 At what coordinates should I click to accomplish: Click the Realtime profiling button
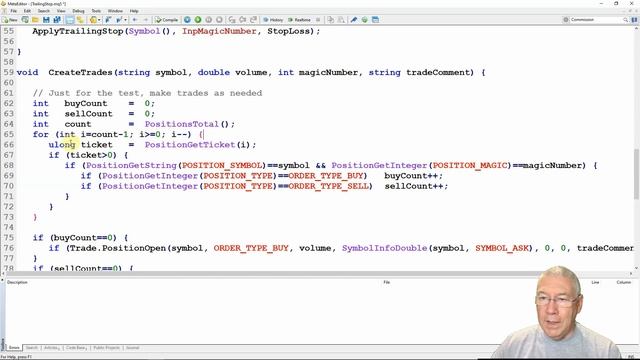coord(299,20)
